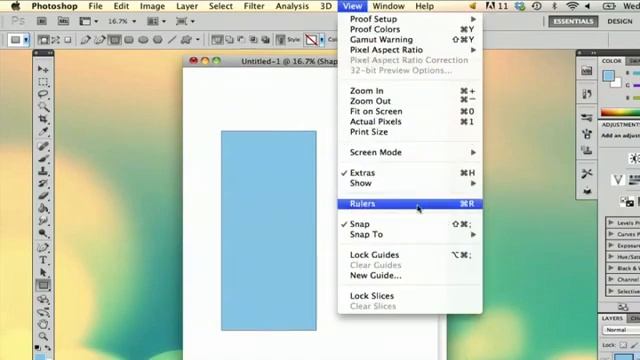Image resolution: width=640 pixels, height=360 pixels.
Task: Choose Fit on Screen
Action: (x=410, y=111)
